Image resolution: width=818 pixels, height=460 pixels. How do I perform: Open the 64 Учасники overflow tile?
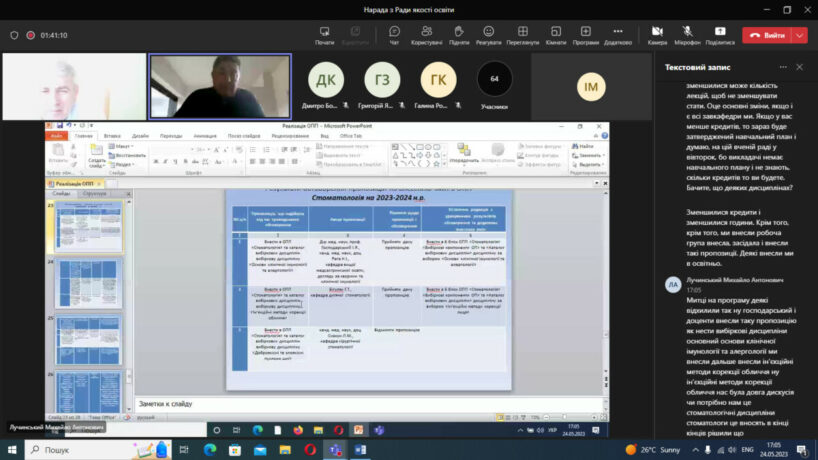pos(494,80)
